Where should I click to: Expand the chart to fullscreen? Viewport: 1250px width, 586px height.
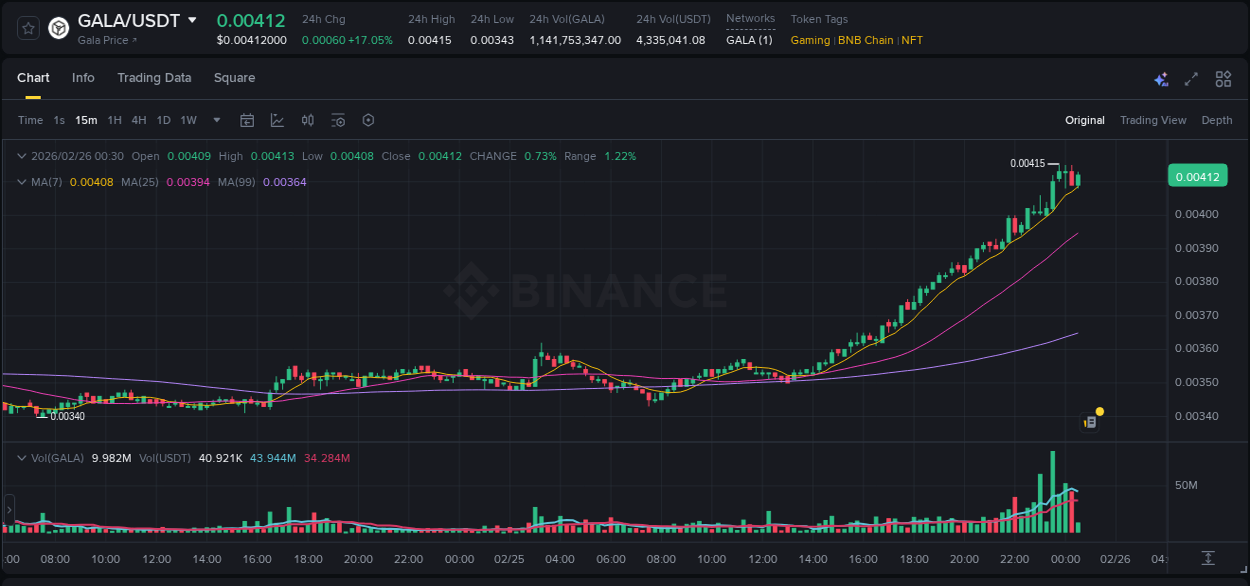click(x=1192, y=78)
